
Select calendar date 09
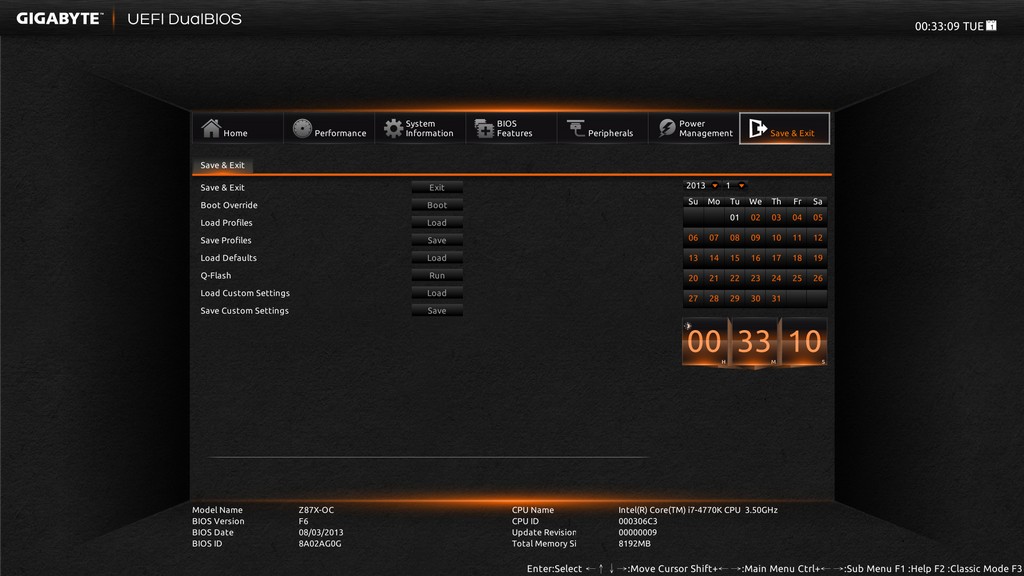click(x=756, y=238)
